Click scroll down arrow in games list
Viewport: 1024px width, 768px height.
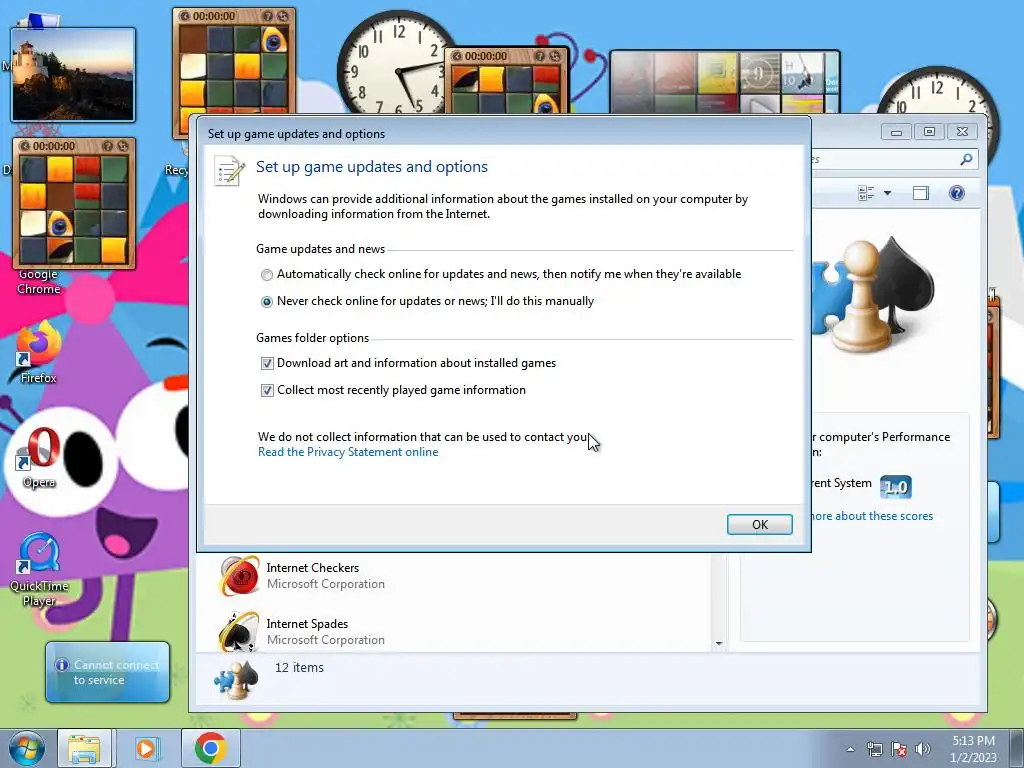719,644
